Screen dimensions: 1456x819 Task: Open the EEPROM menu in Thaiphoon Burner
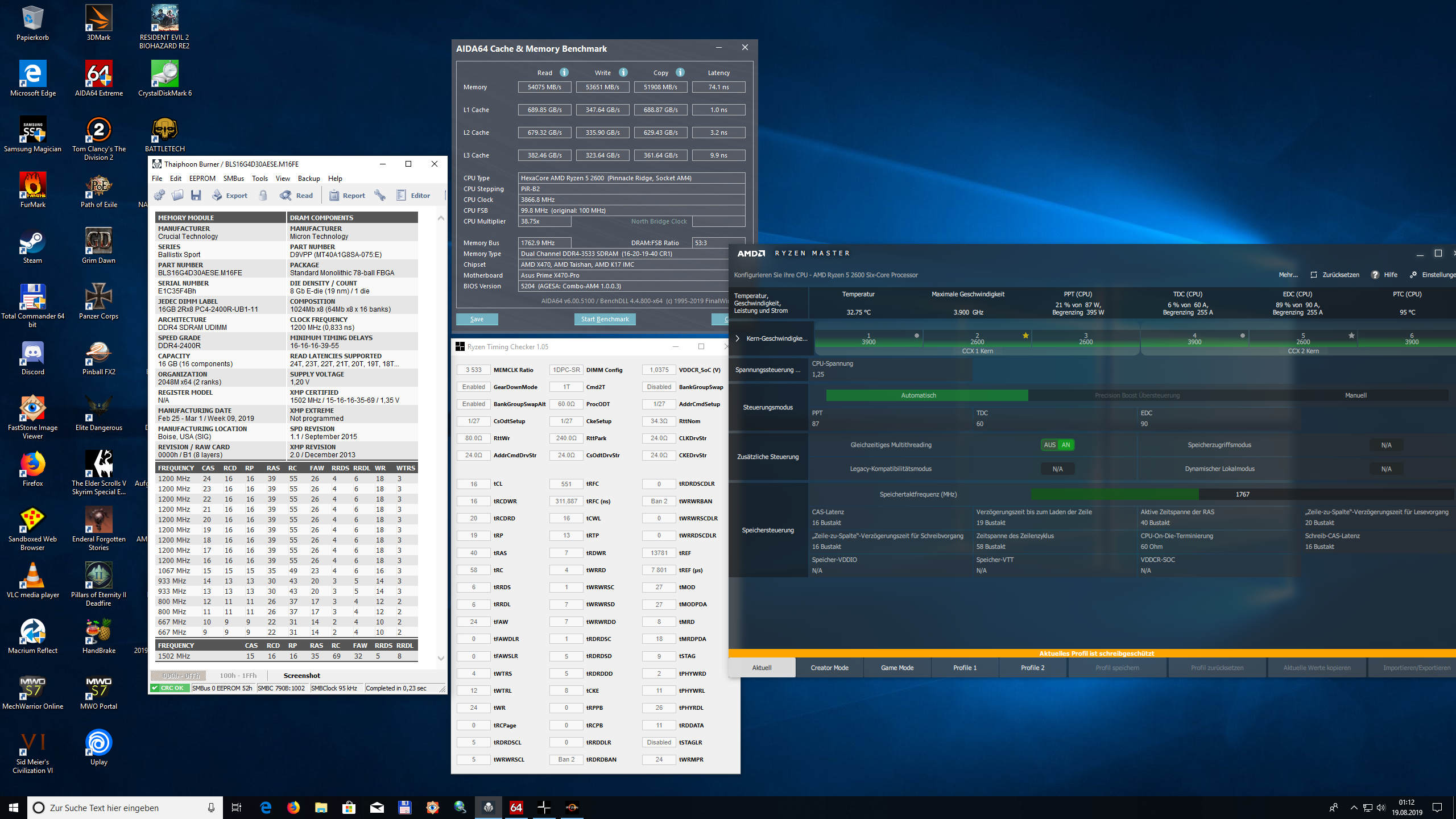point(202,178)
